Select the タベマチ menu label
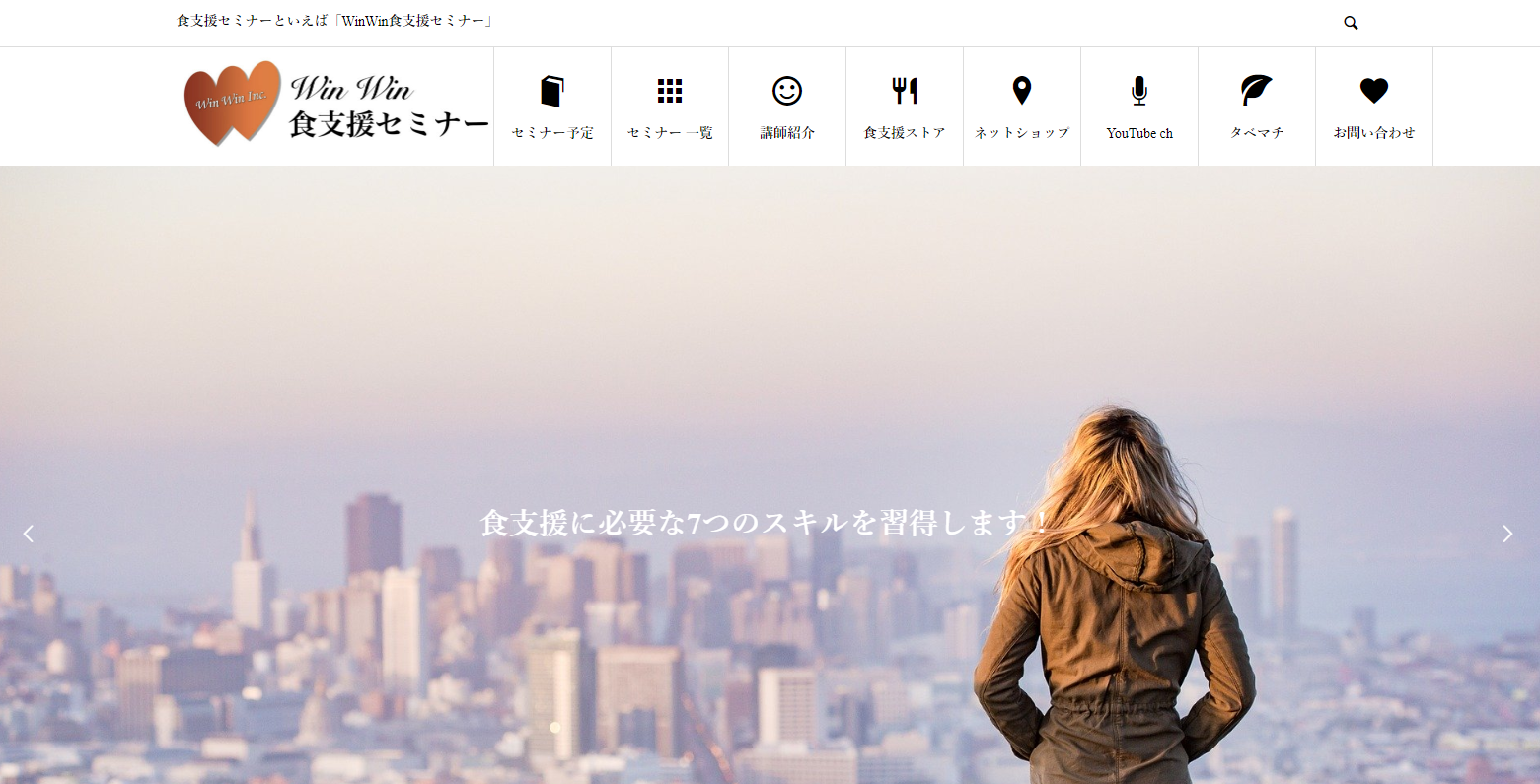1540x784 pixels. [1257, 133]
